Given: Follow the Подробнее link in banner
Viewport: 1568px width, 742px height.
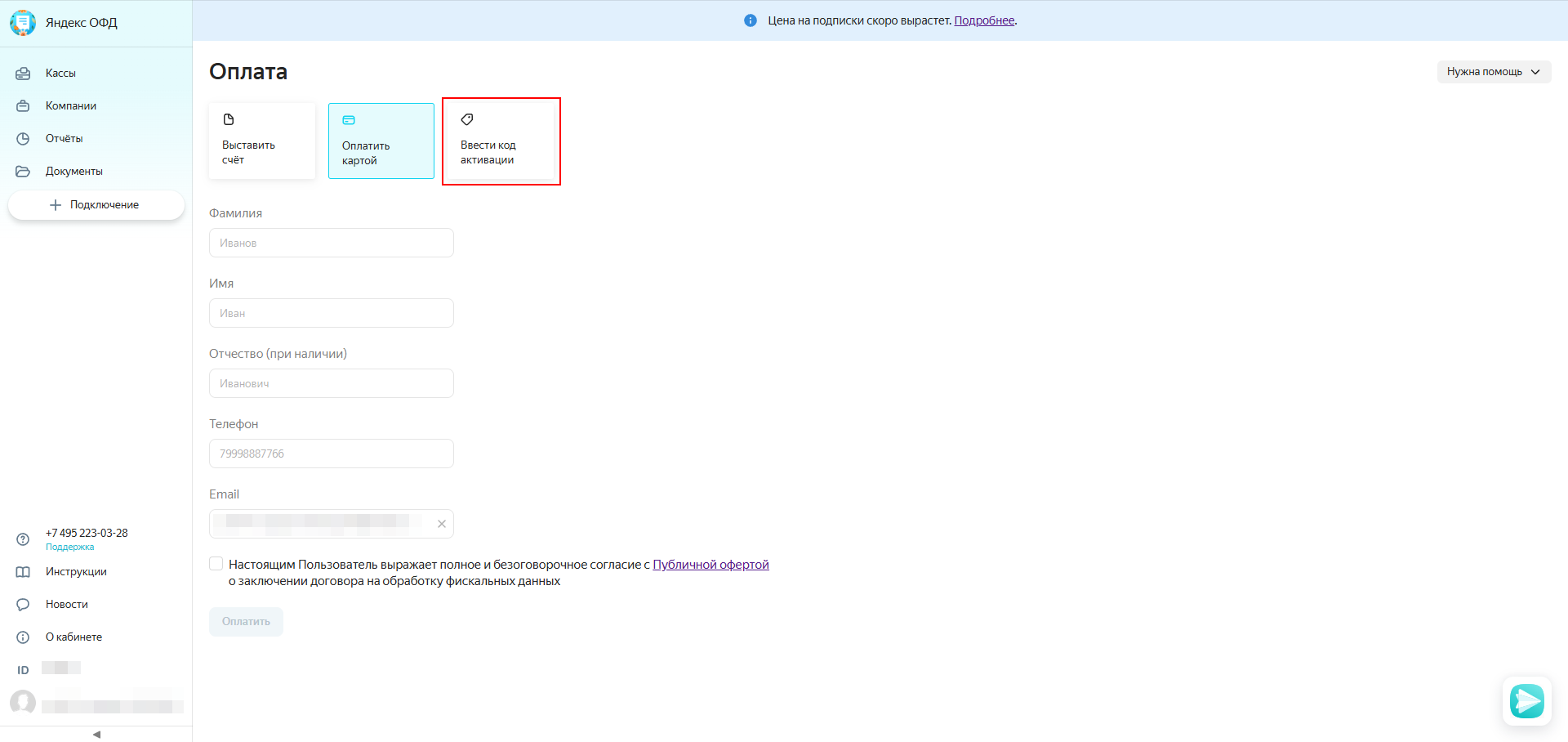Looking at the screenshot, I should pos(984,20).
